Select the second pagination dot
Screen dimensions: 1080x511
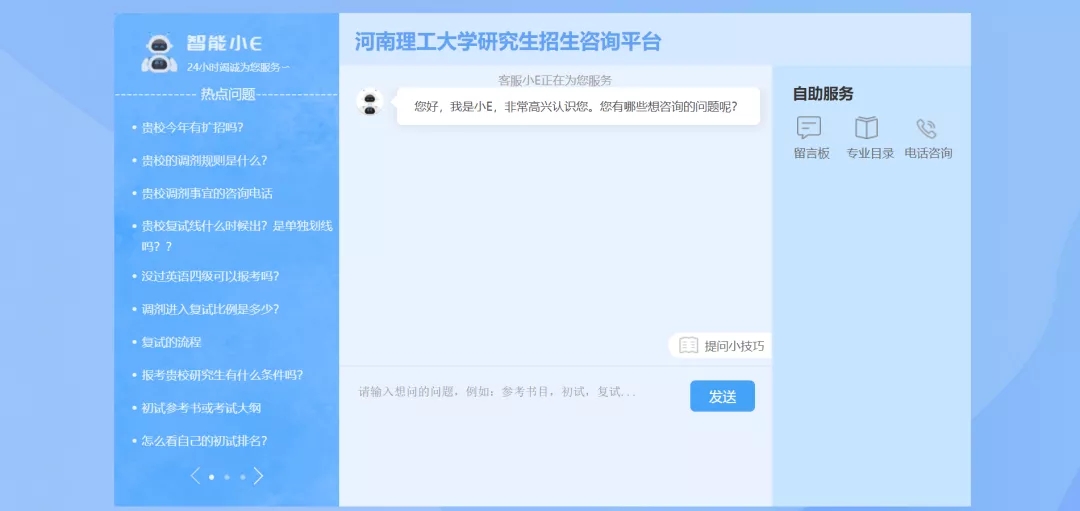tap(227, 477)
